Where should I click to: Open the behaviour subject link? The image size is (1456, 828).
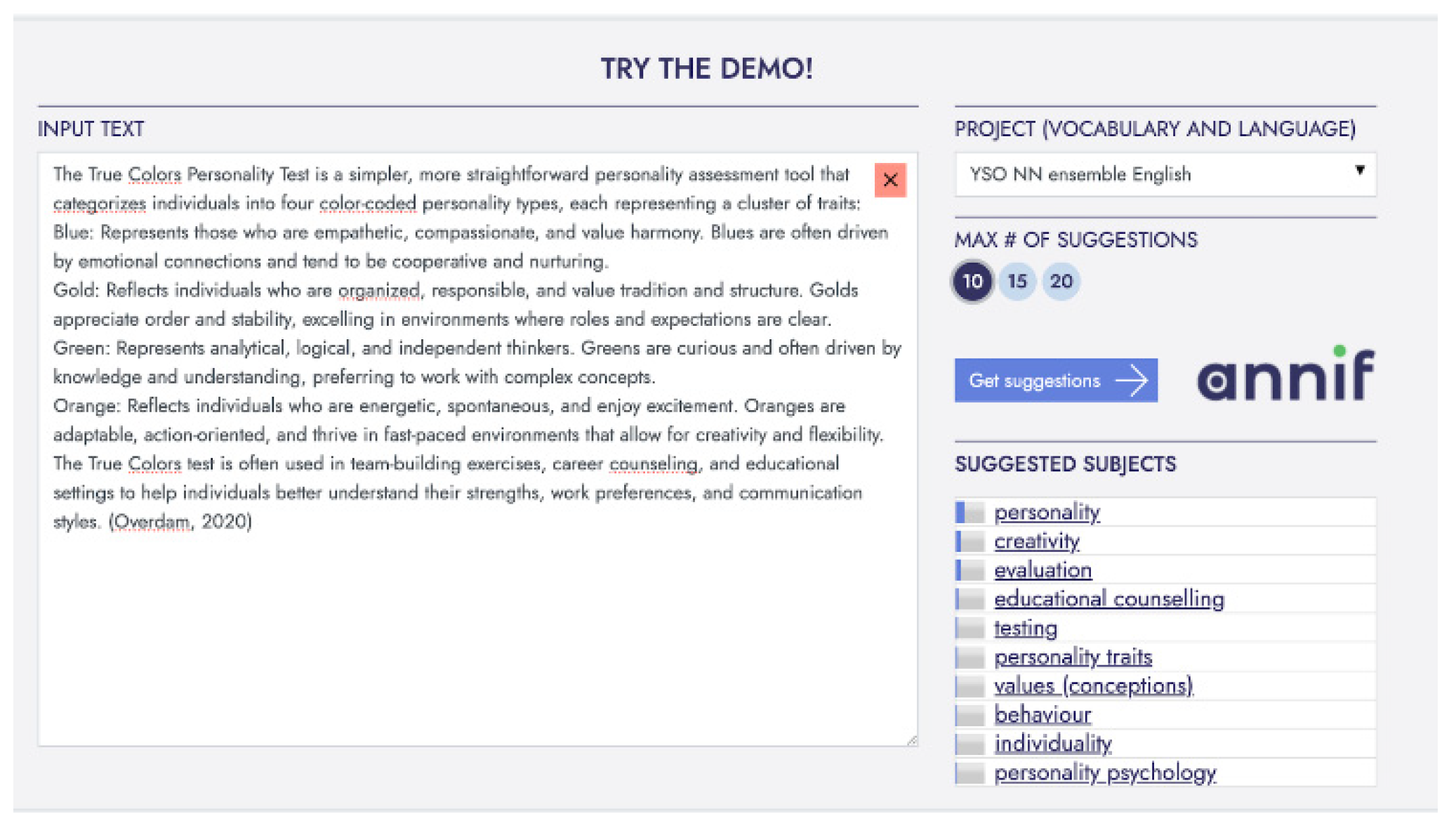tap(1043, 714)
